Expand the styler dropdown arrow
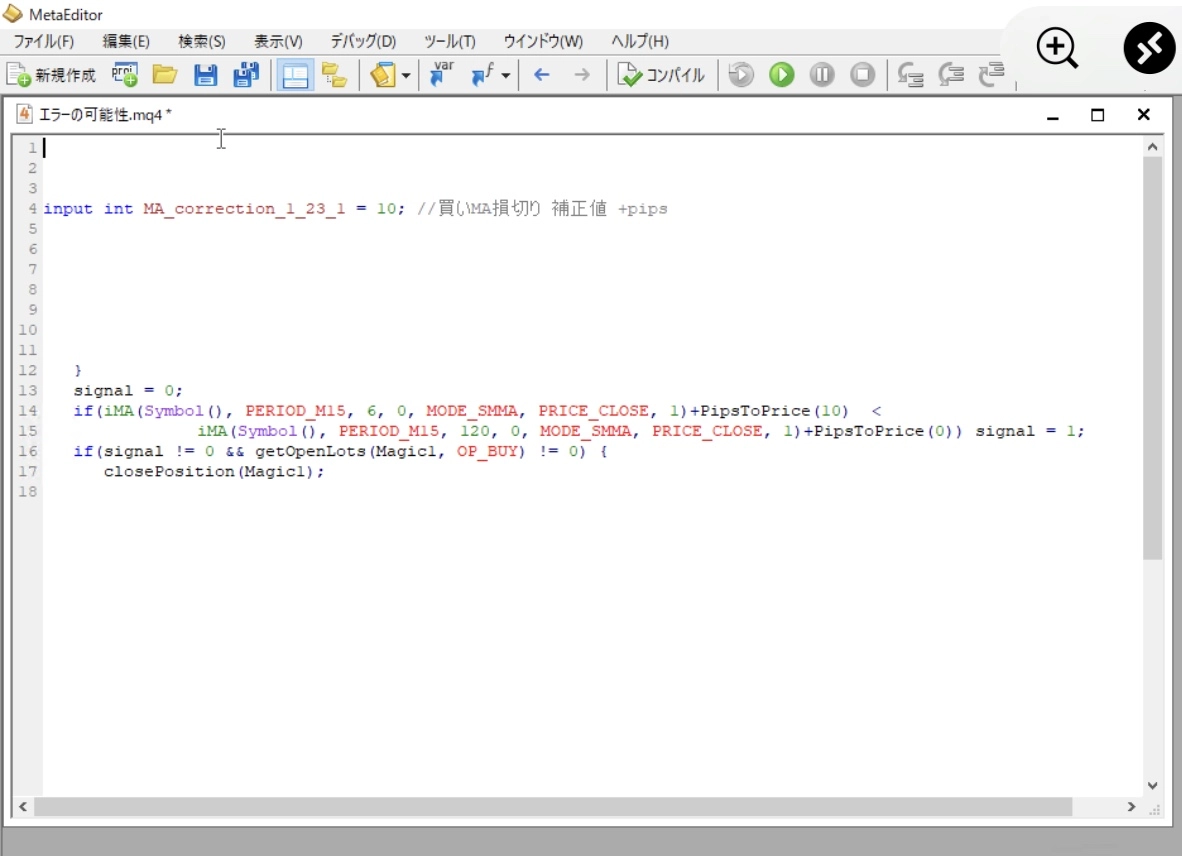Image resolution: width=1182 pixels, height=856 pixels. (x=406, y=76)
